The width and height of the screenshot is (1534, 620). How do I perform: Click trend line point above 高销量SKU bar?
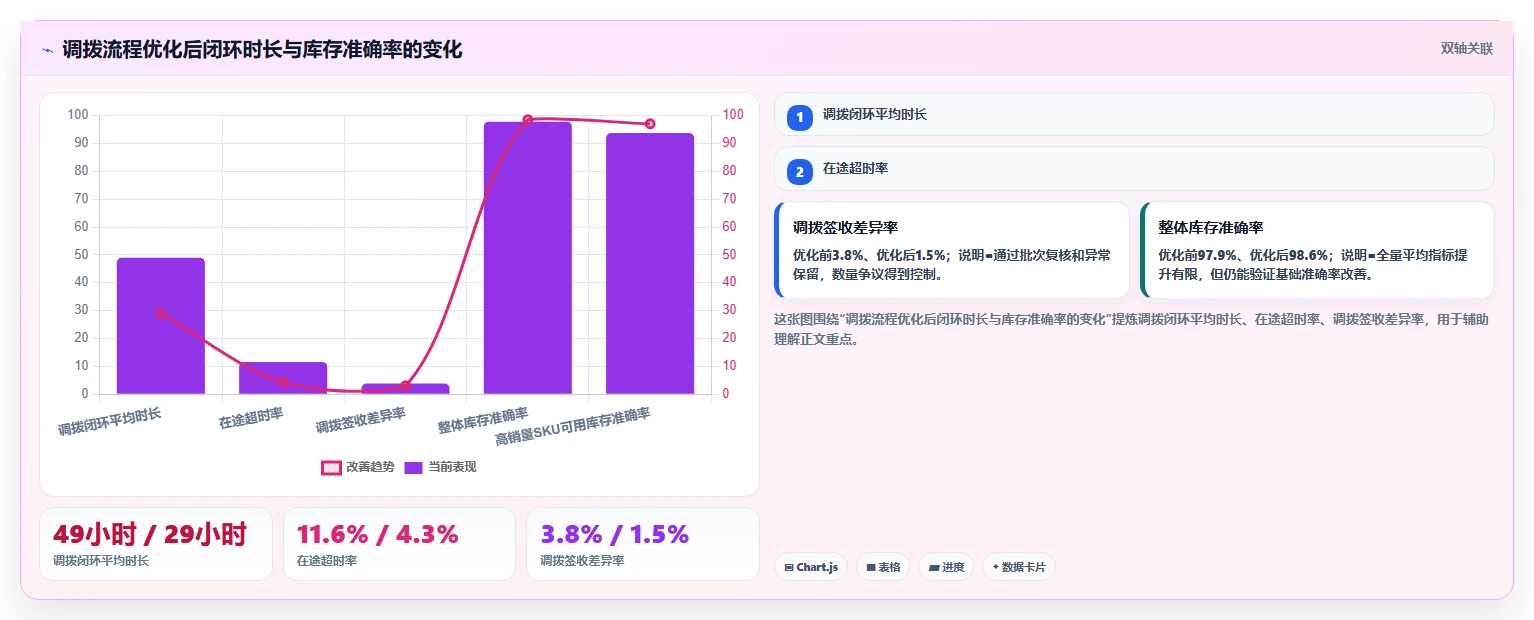[650, 124]
